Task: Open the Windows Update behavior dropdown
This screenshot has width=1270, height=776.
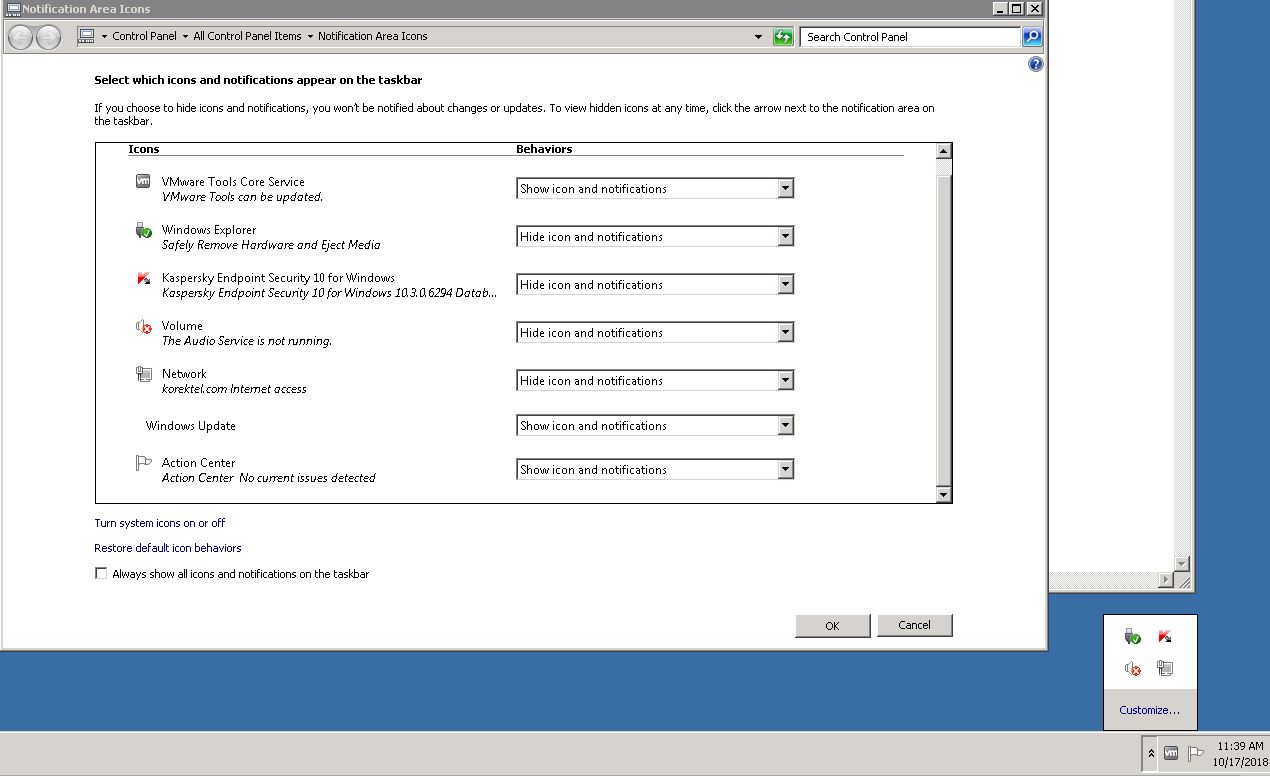Action: 654,426
